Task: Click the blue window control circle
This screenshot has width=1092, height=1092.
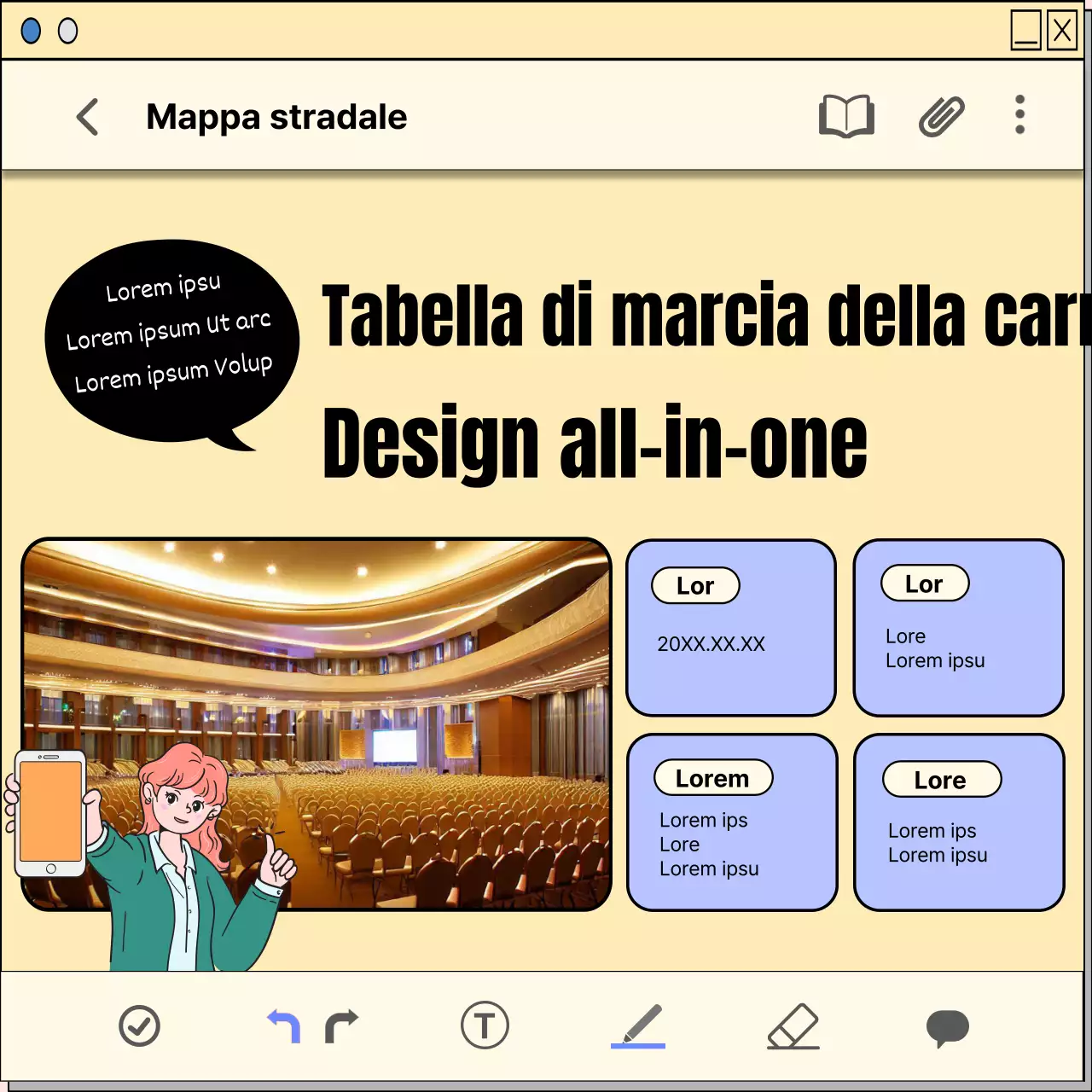Action: pyautogui.click(x=32, y=30)
